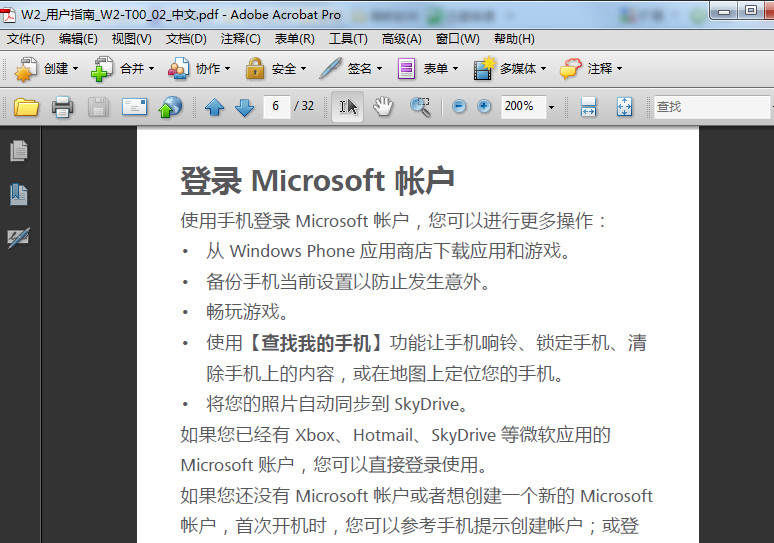Open the 高级(A) menu
Screen dimensions: 774x543
(x=402, y=39)
